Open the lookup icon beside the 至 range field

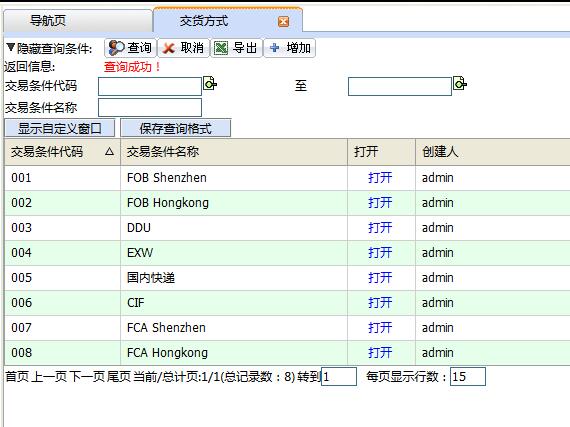[x=460, y=84]
